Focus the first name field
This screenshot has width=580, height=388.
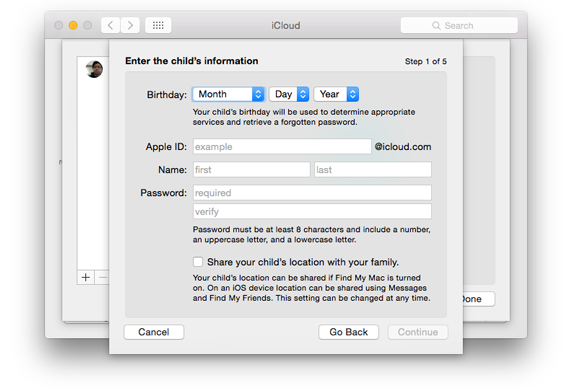(252, 169)
